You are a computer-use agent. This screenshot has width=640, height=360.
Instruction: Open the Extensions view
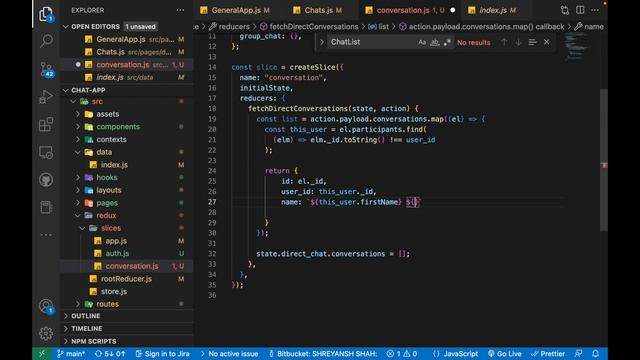click(46, 124)
